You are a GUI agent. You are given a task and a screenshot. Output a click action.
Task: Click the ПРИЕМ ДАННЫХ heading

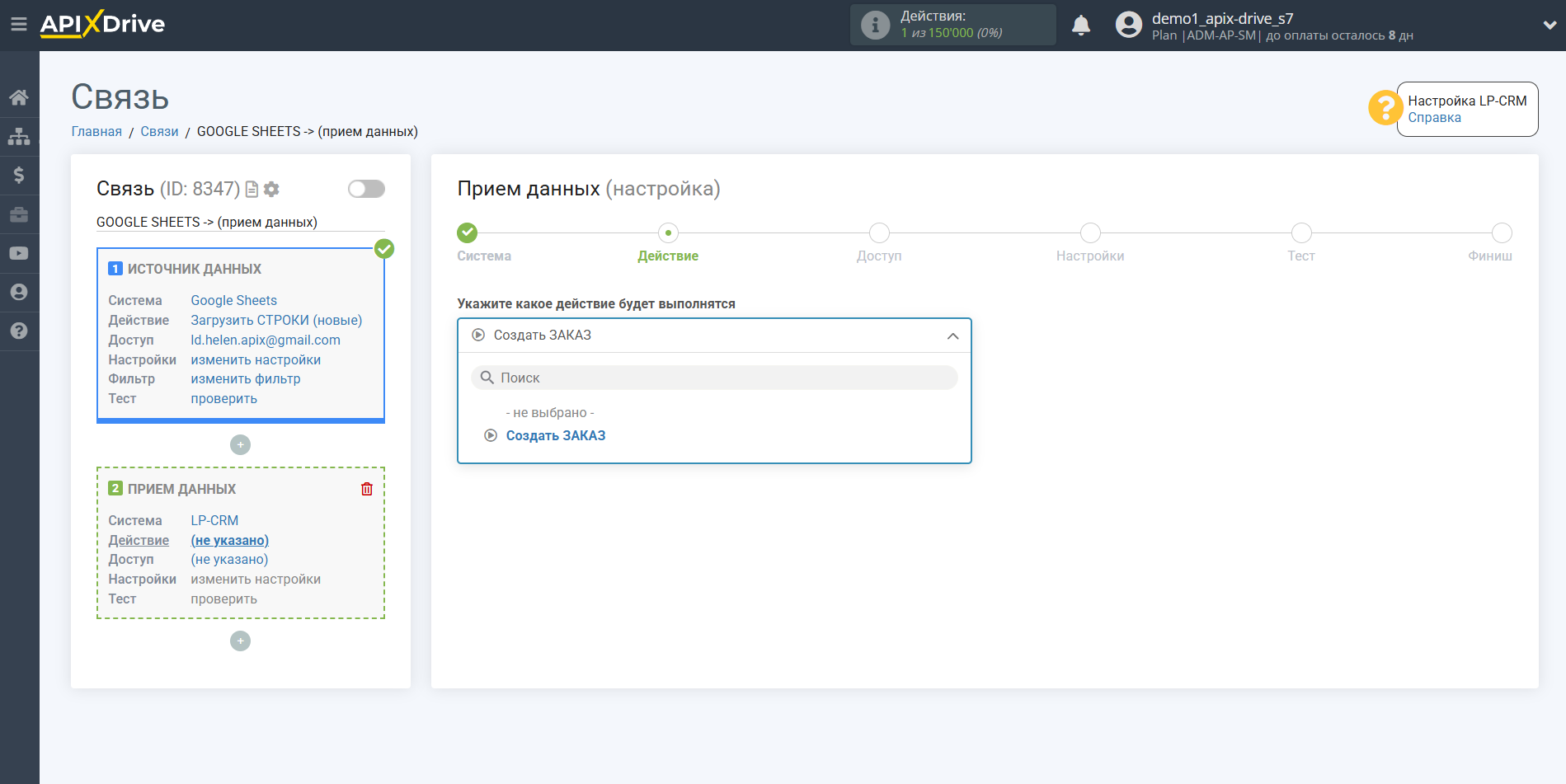tap(181, 489)
